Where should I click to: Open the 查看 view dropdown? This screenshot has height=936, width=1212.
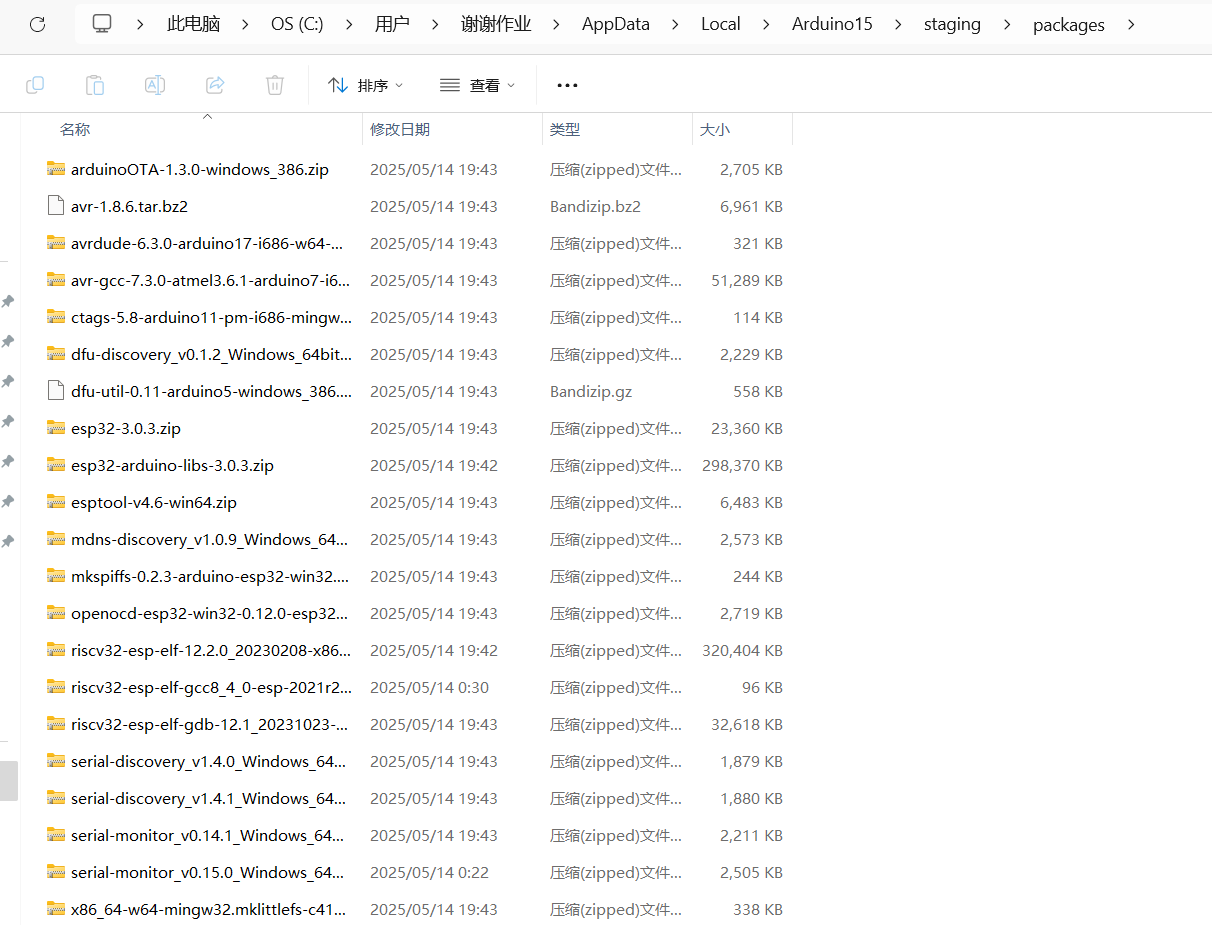(x=478, y=85)
